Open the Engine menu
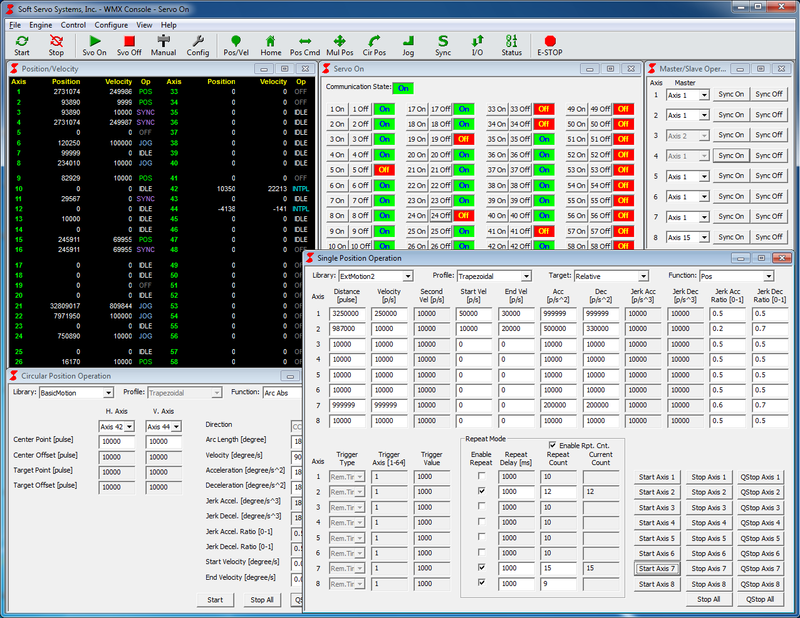 pos(40,25)
